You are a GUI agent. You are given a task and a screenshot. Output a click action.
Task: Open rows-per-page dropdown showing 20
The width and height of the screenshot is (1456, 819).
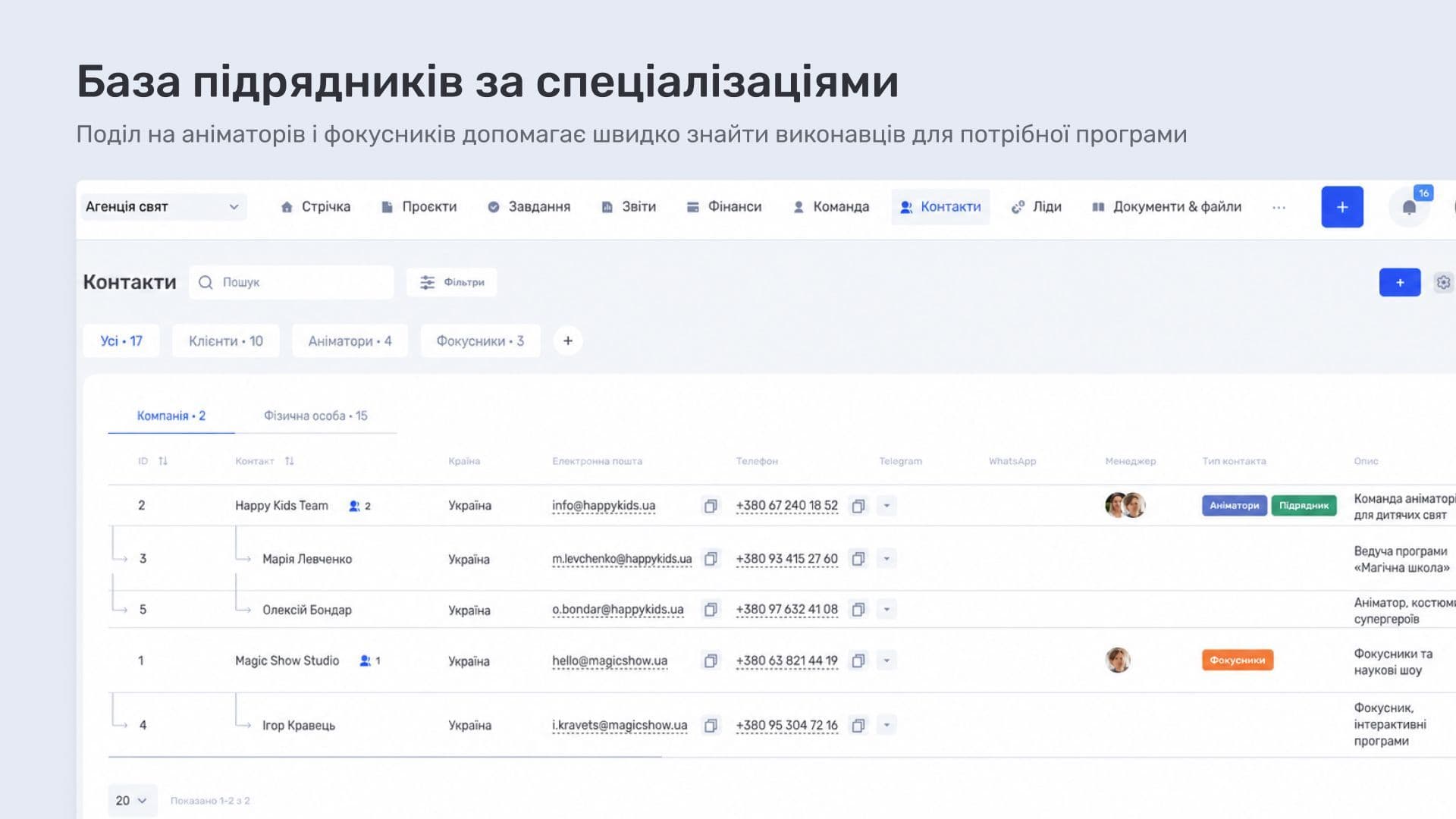pos(132,801)
